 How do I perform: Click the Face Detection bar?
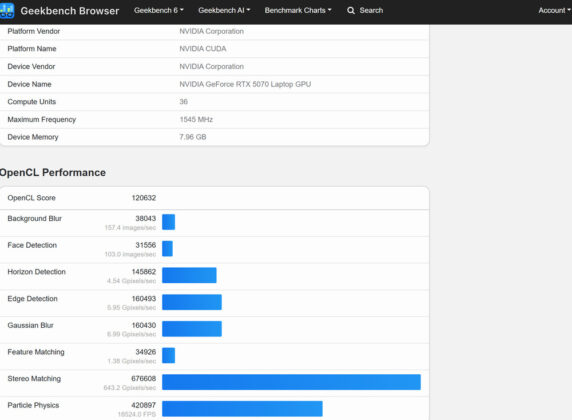pyautogui.click(x=167, y=248)
